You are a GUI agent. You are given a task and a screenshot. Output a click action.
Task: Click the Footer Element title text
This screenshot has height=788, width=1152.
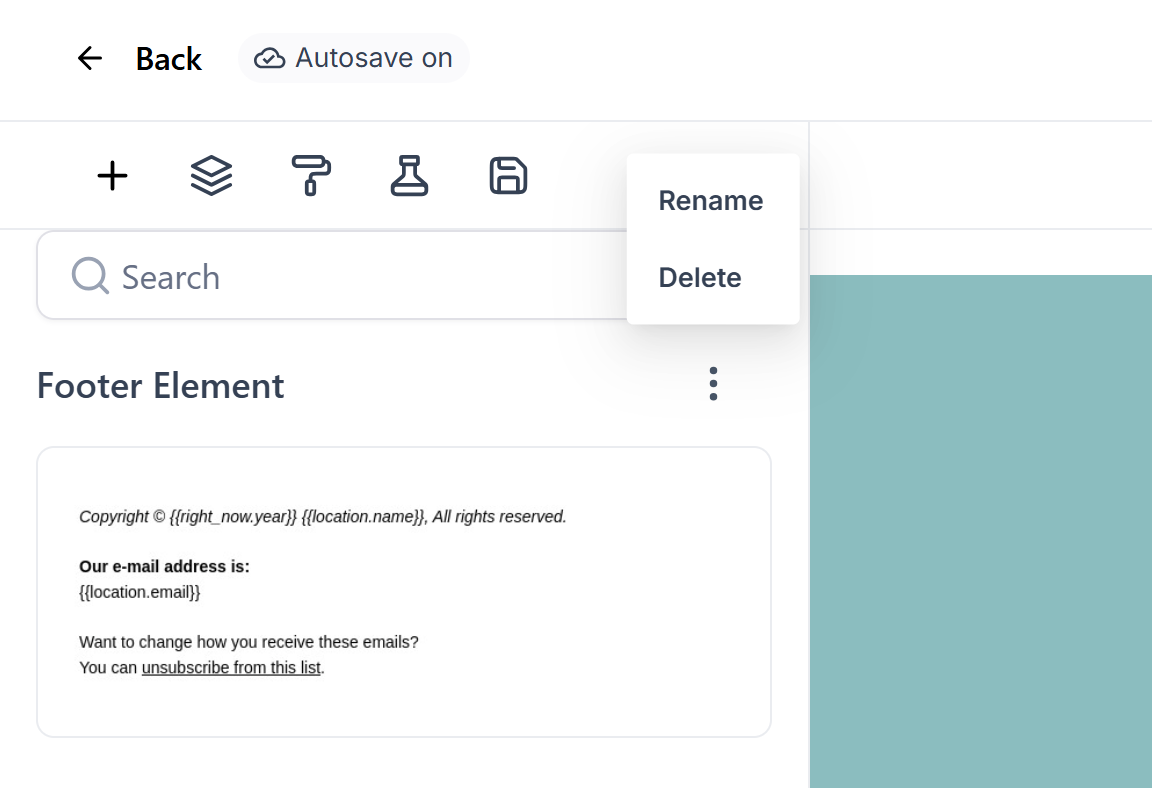point(160,385)
